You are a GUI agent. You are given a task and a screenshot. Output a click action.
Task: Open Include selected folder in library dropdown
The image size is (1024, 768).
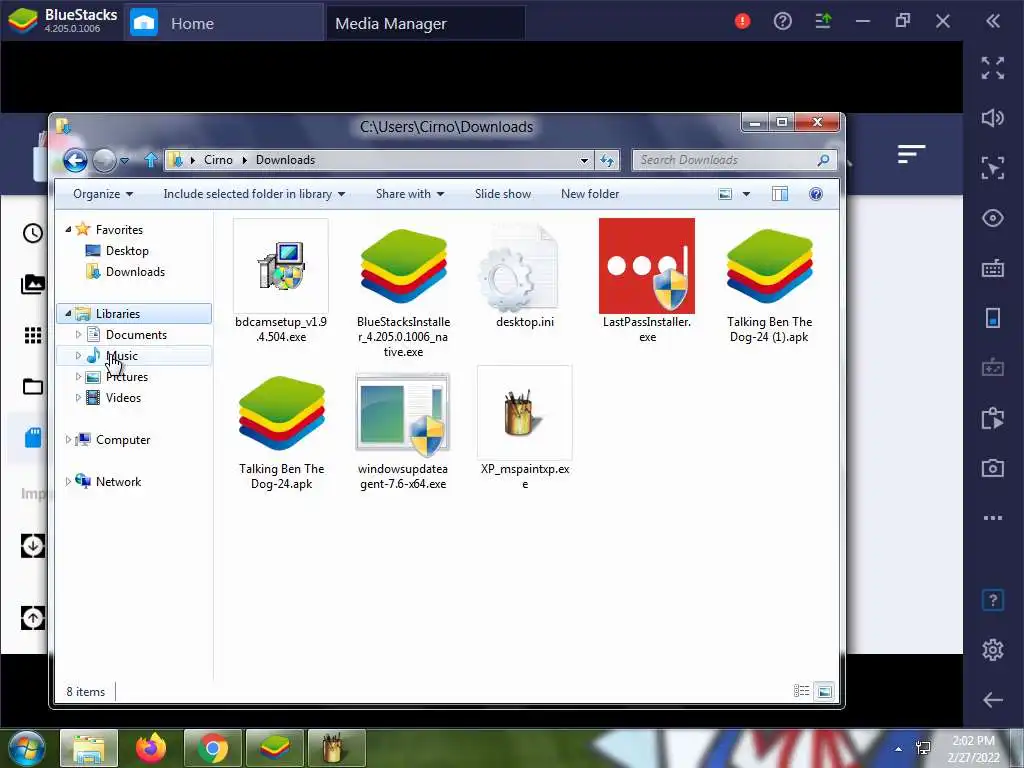coord(254,194)
